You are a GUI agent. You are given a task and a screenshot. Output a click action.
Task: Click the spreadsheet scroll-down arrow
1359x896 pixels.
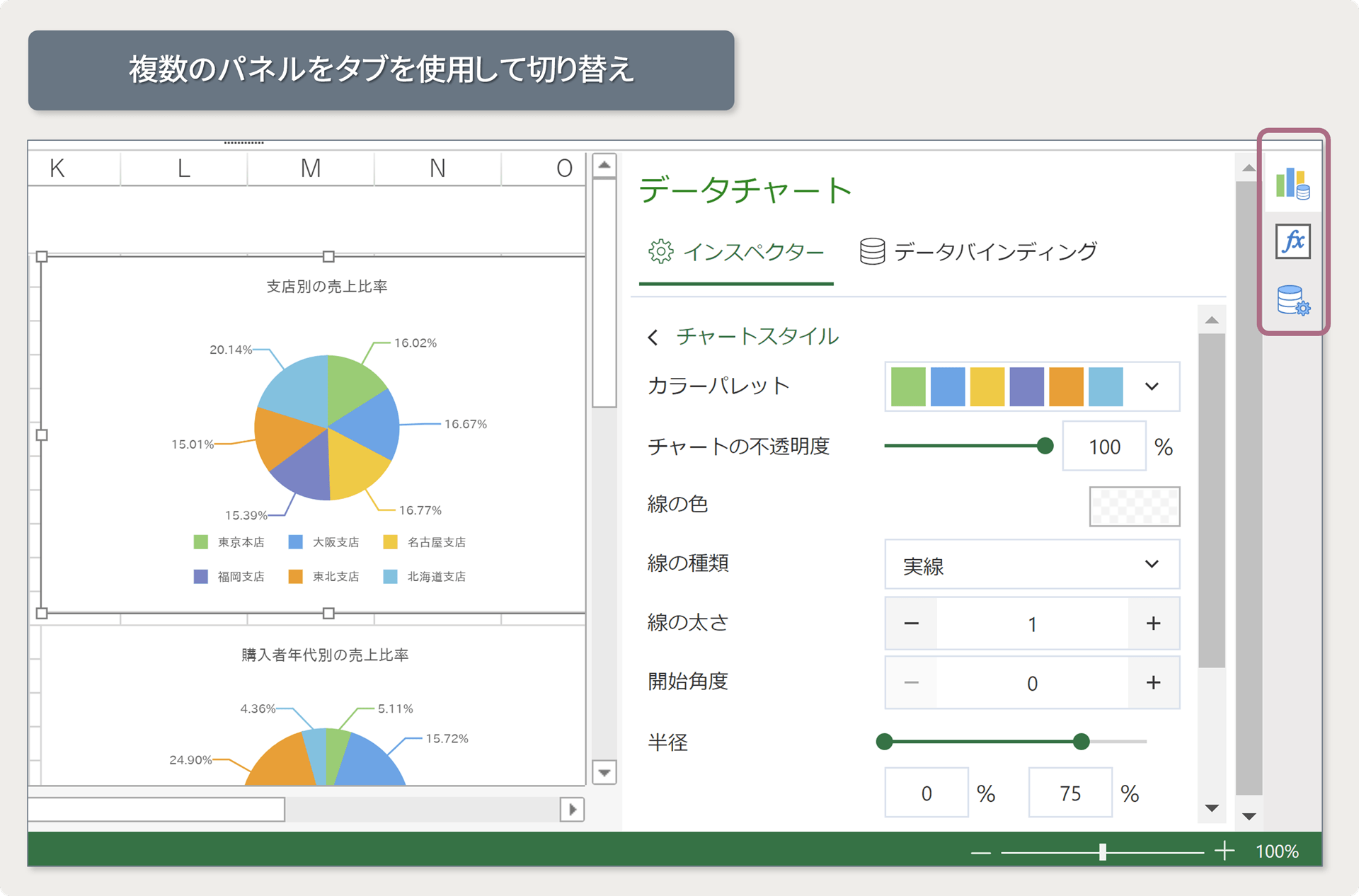click(x=604, y=772)
